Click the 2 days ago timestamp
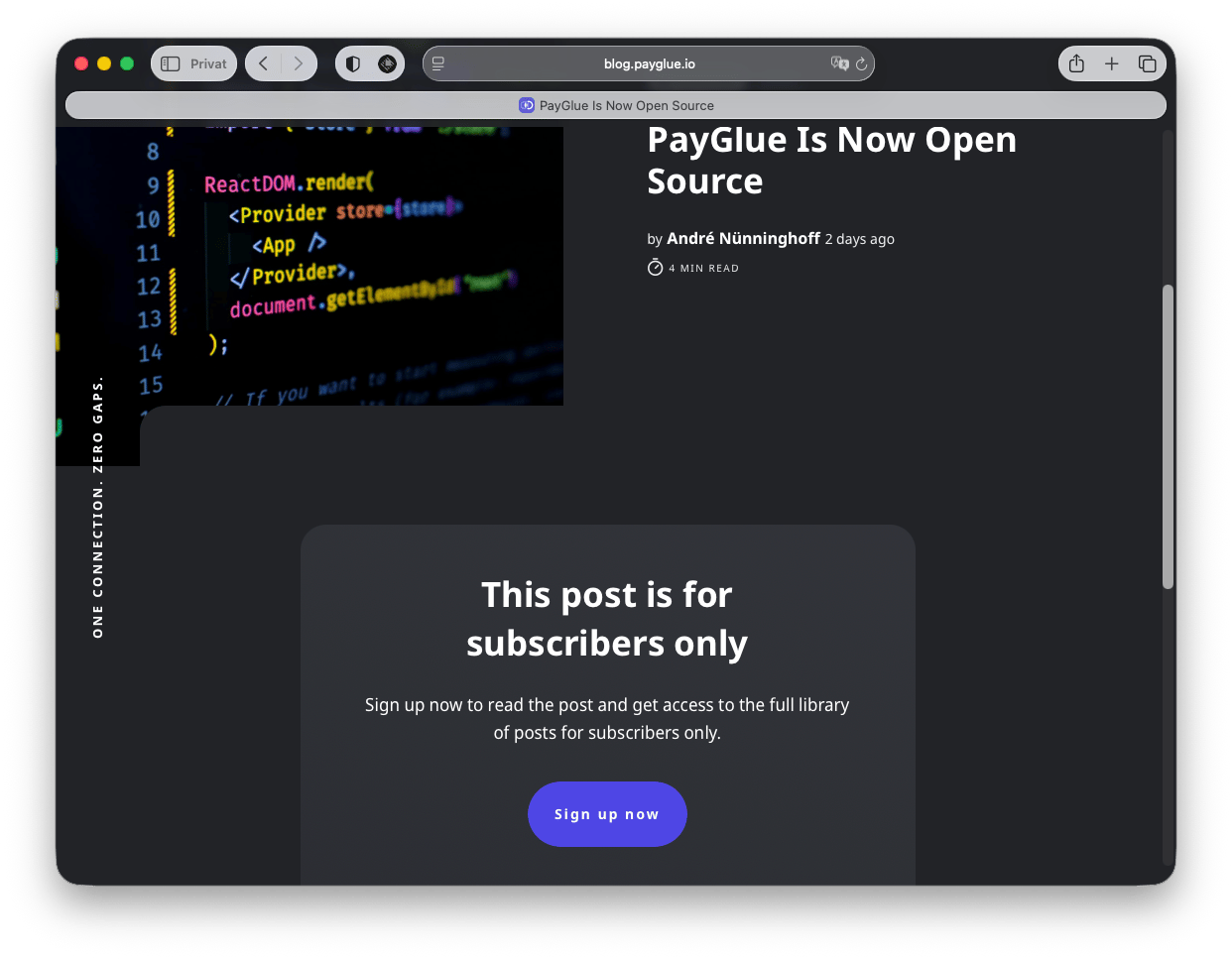The width and height of the screenshot is (1232, 959). click(860, 239)
